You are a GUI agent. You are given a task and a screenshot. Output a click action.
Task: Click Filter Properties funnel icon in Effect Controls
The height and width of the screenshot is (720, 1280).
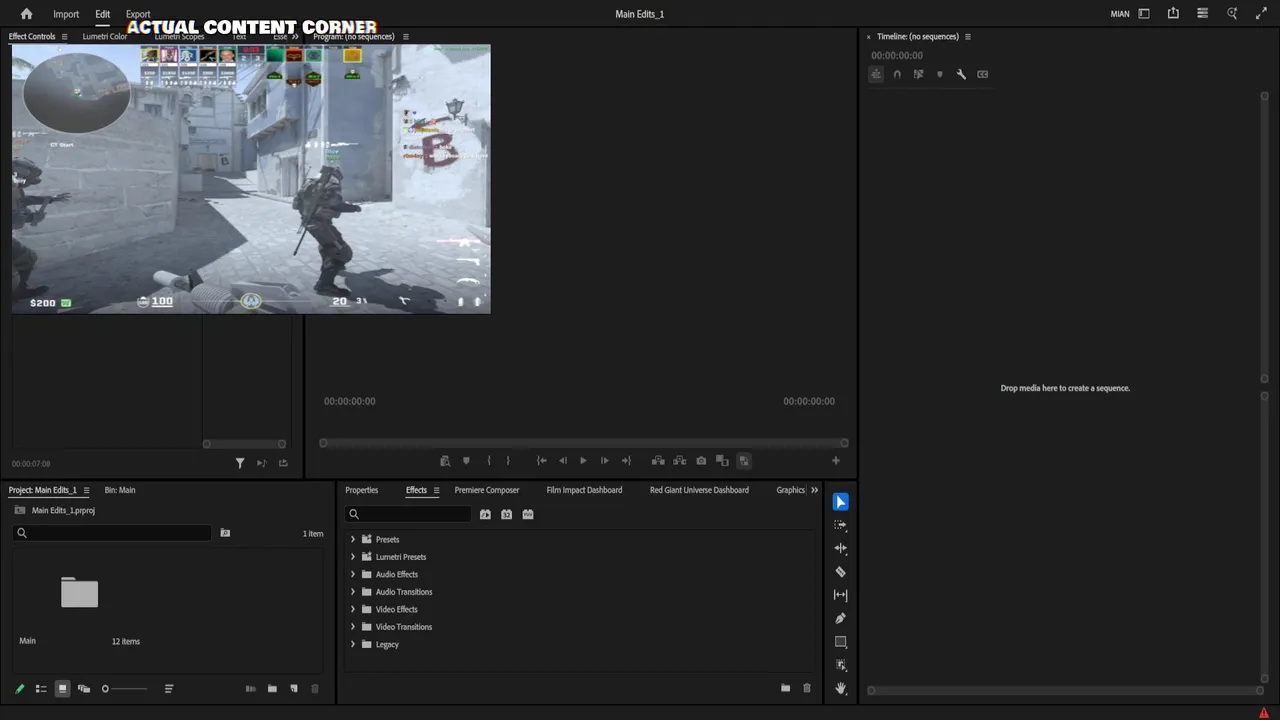pos(240,463)
